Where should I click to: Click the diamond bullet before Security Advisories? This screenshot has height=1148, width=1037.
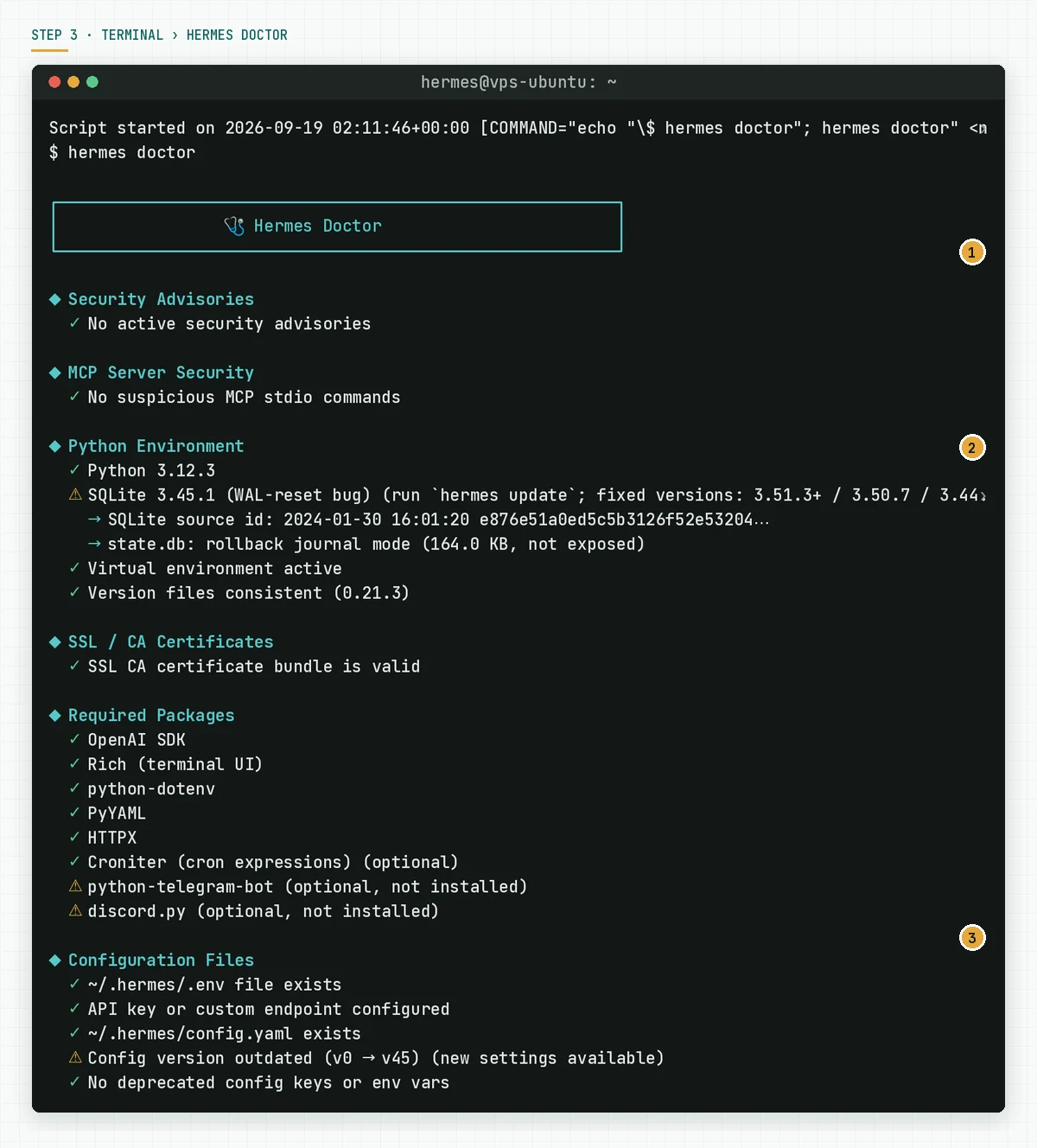click(55, 299)
